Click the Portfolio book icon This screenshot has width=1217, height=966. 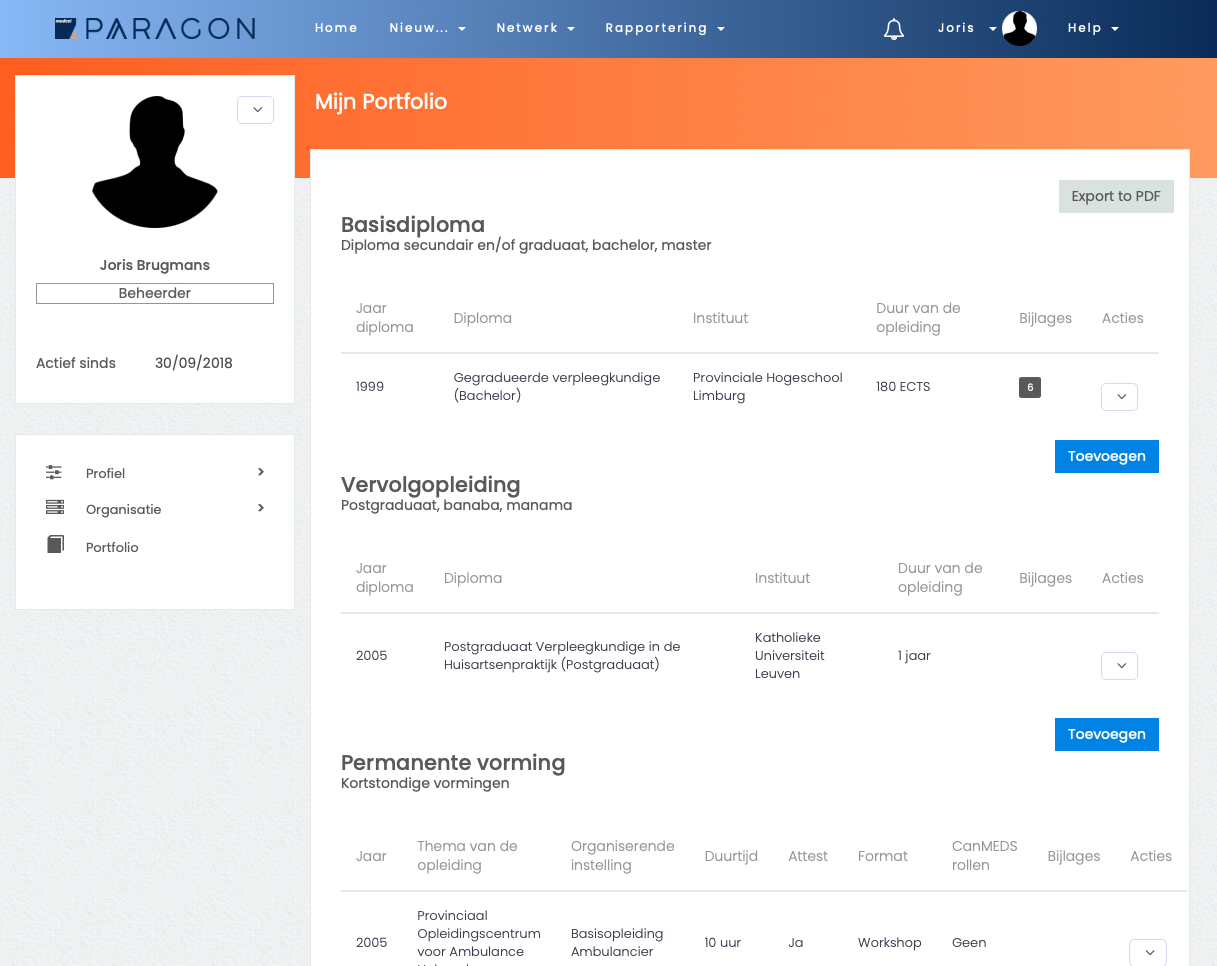pos(55,545)
